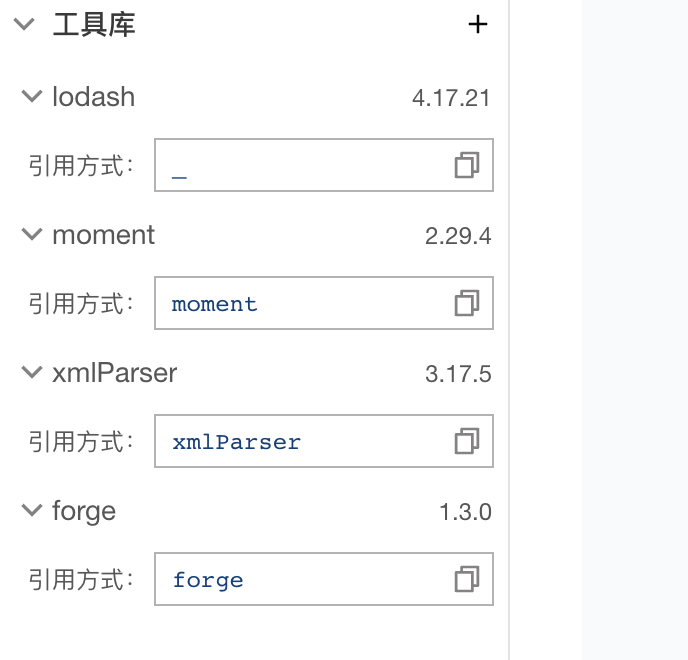688x660 pixels.
Task: Click the 工具库 panel title
Action: click(94, 25)
